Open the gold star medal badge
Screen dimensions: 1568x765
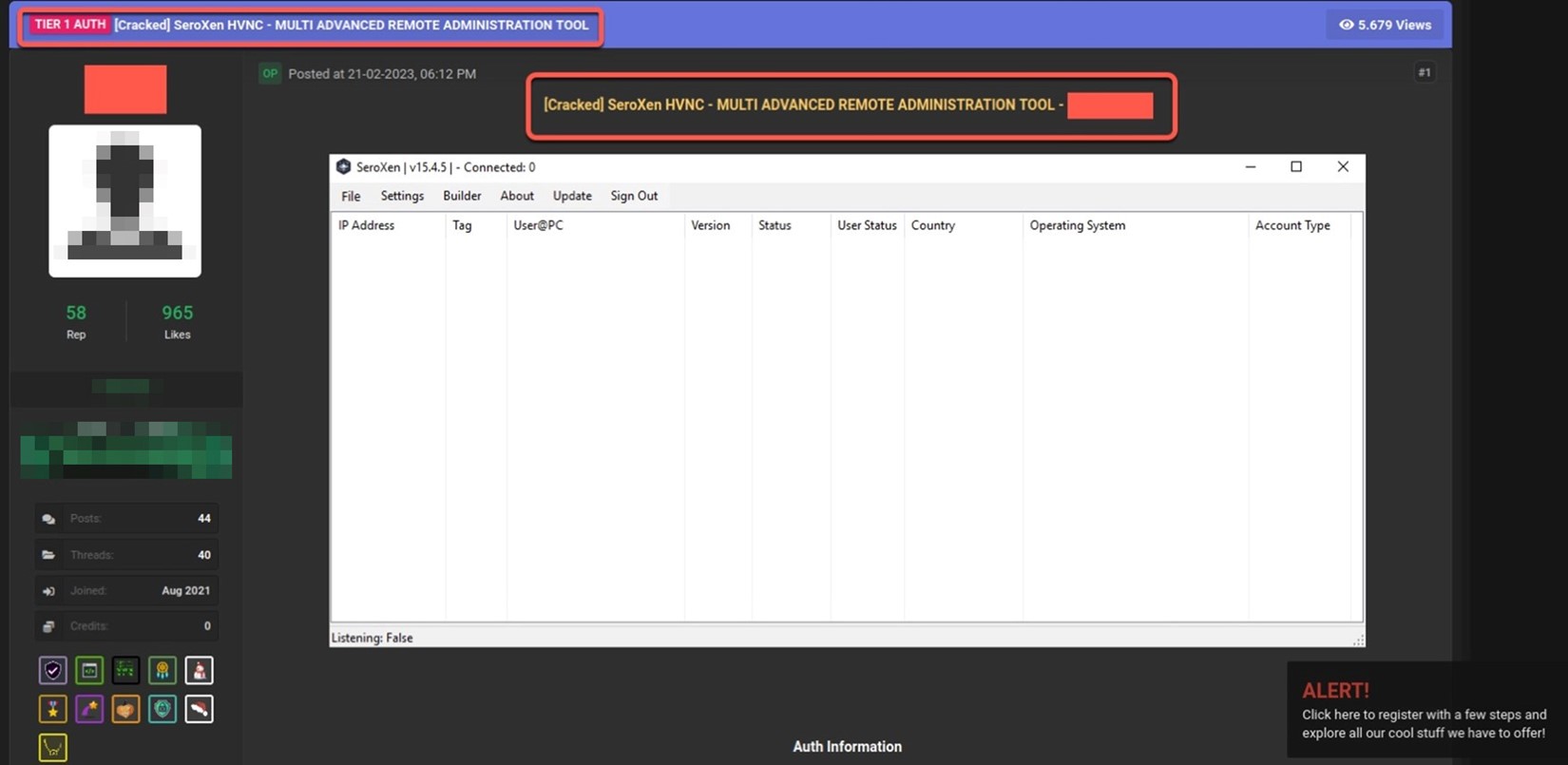point(53,709)
